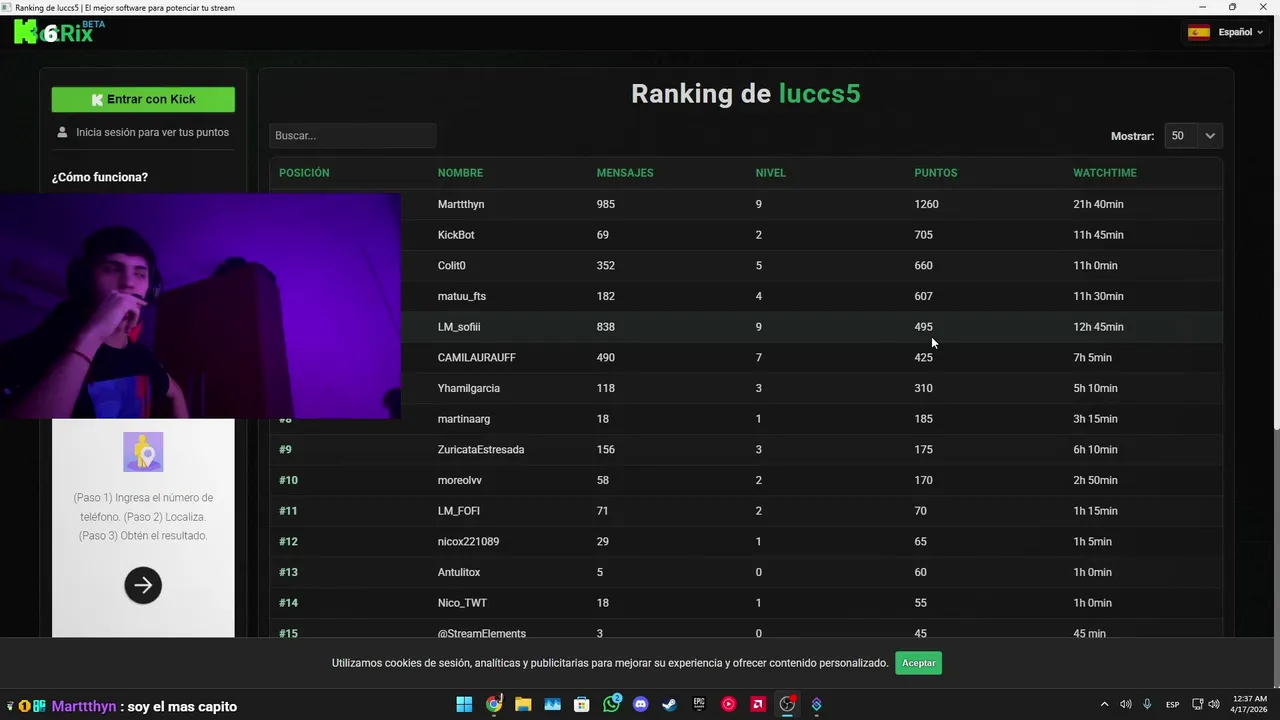This screenshot has width=1280, height=720.
Task: Sort by the WATCHTIME column header
Action: 1105,173
